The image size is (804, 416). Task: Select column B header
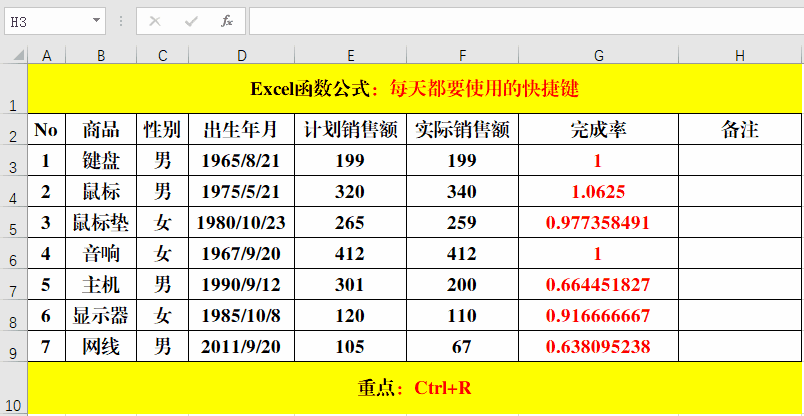tap(101, 56)
